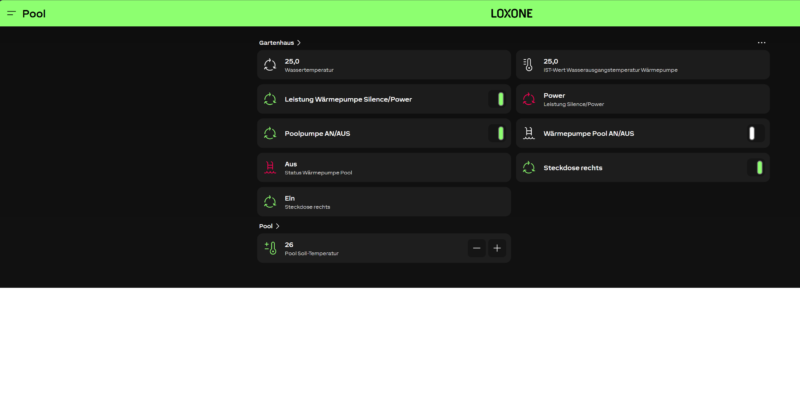
Task: Expand the Pool section chevron
Action: [x=278, y=226]
